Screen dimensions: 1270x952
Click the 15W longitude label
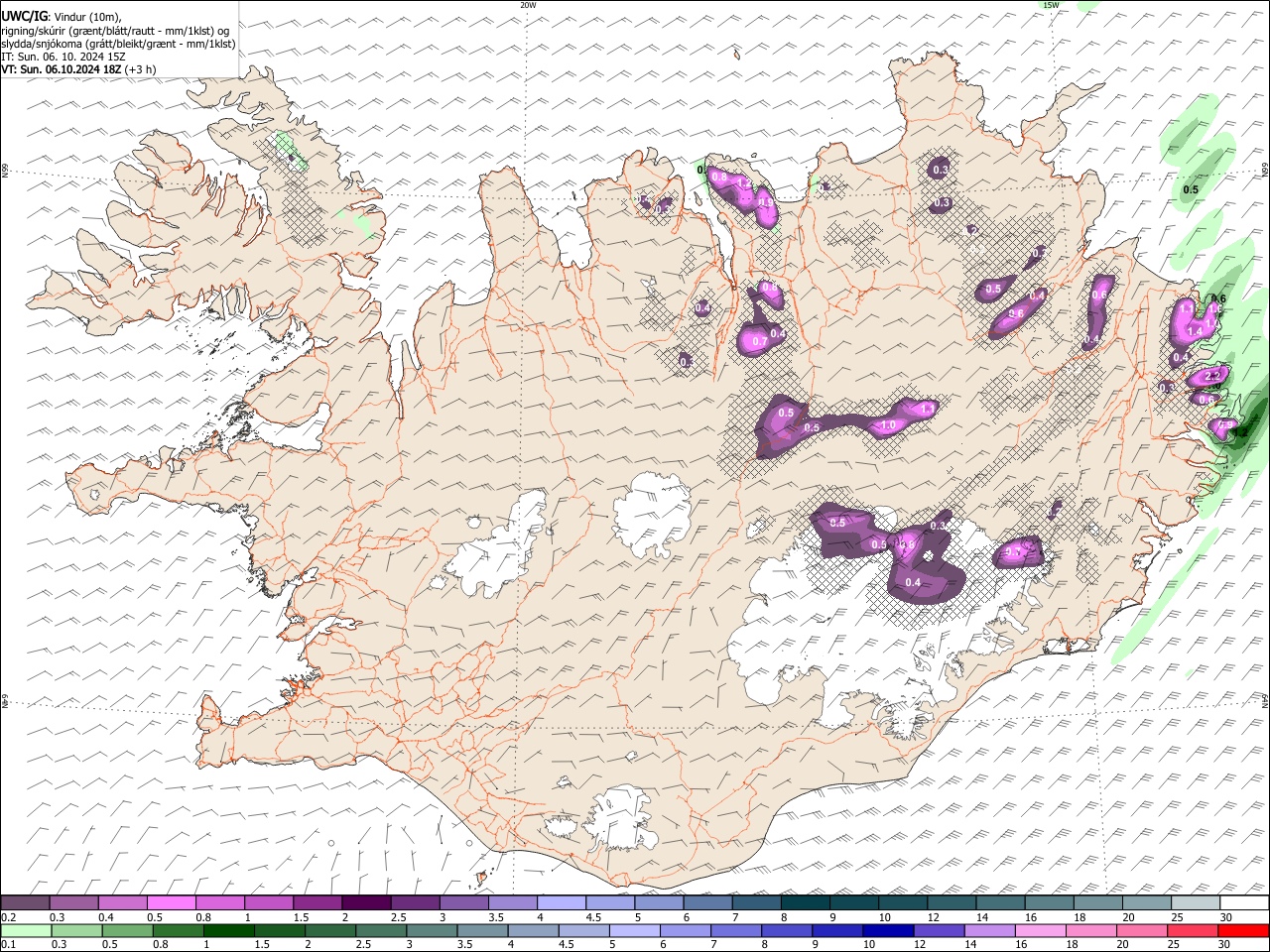[1051, 5]
